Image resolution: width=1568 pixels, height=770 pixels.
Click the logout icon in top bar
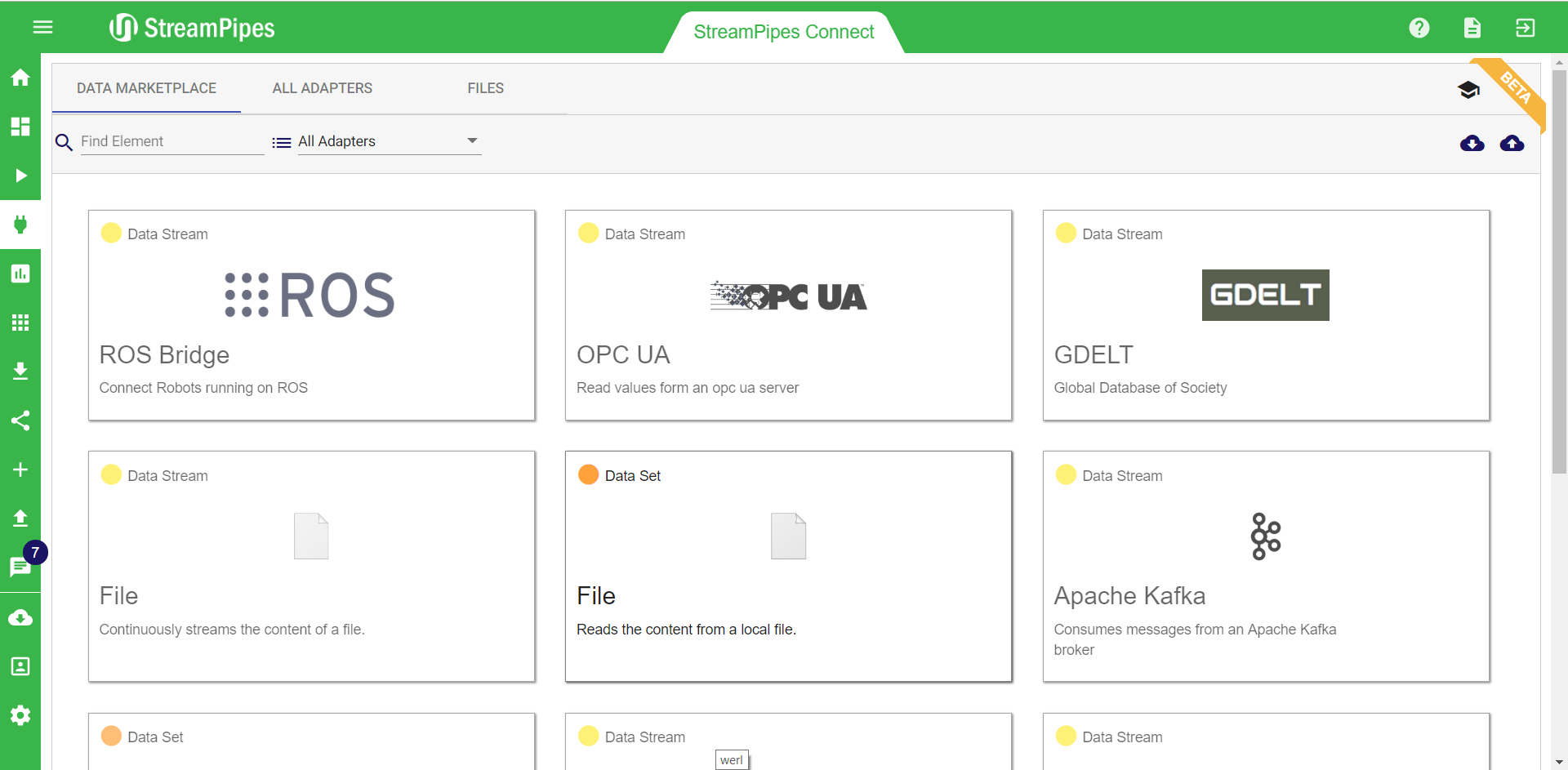[1525, 28]
